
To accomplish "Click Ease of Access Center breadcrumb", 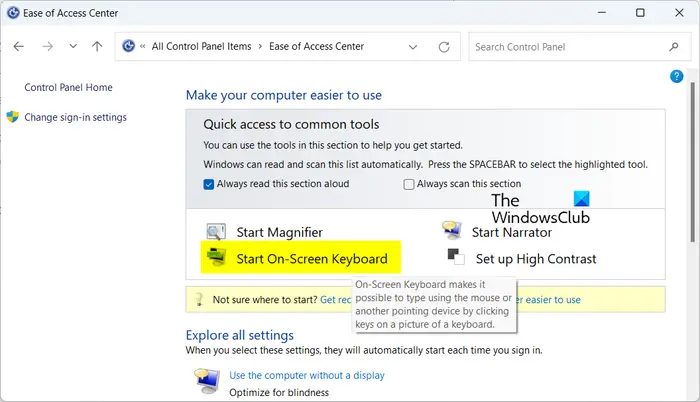I will [x=317, y=46].
